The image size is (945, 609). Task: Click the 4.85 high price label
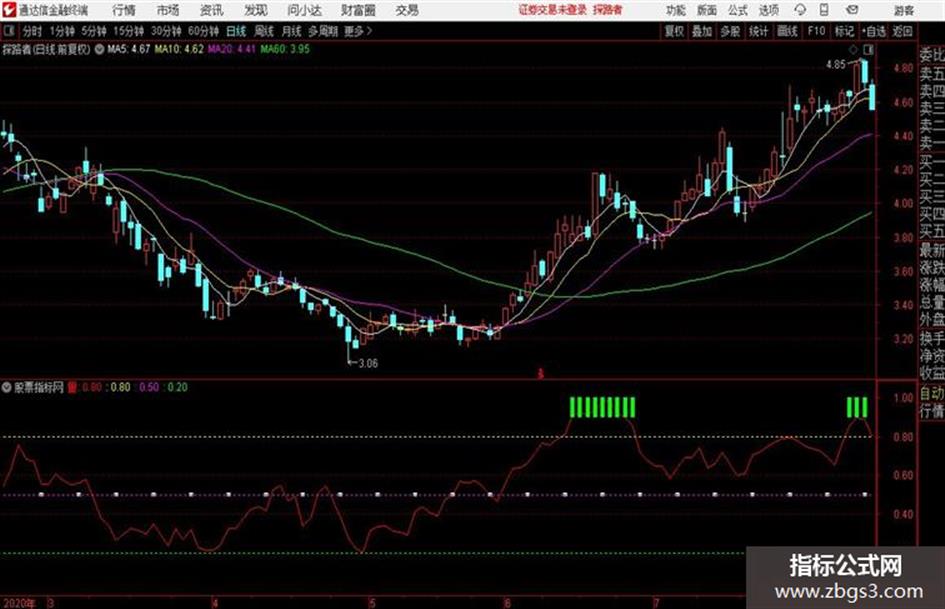(835, 65)
